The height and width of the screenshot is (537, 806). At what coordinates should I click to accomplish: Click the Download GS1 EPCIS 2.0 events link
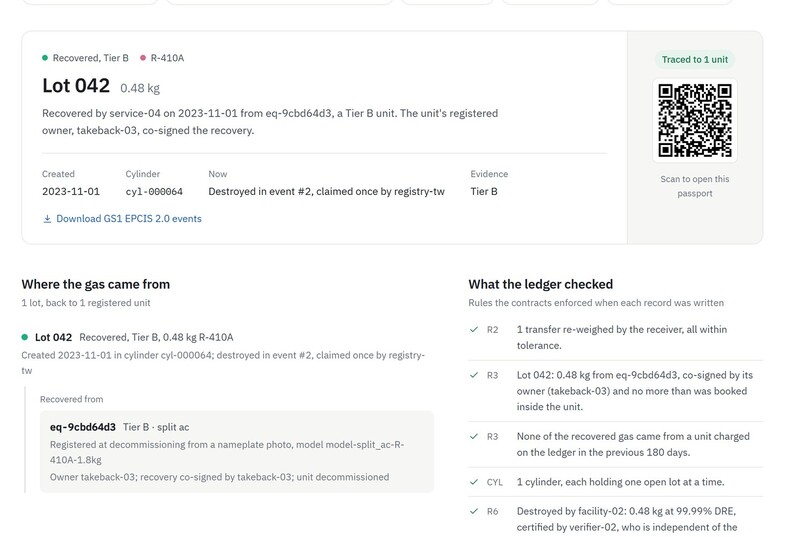[x=122, y=218]
